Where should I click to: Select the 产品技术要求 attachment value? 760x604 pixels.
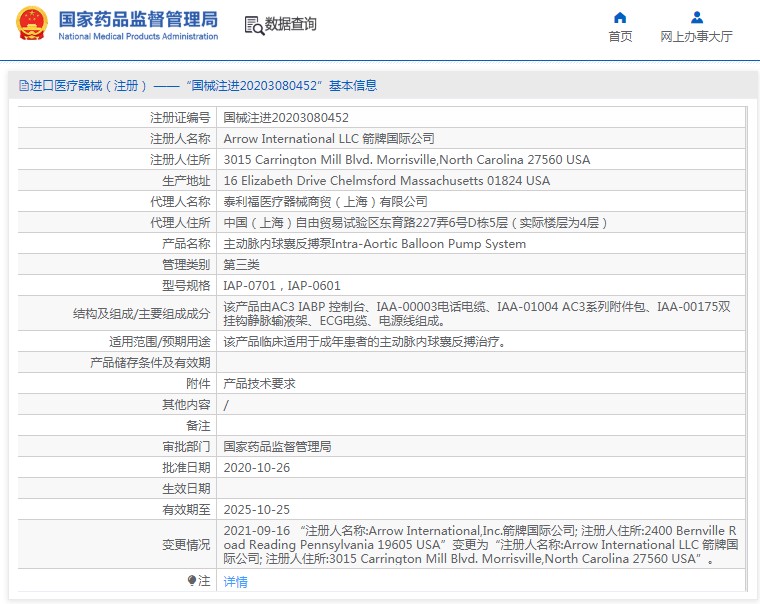(259, 383)
